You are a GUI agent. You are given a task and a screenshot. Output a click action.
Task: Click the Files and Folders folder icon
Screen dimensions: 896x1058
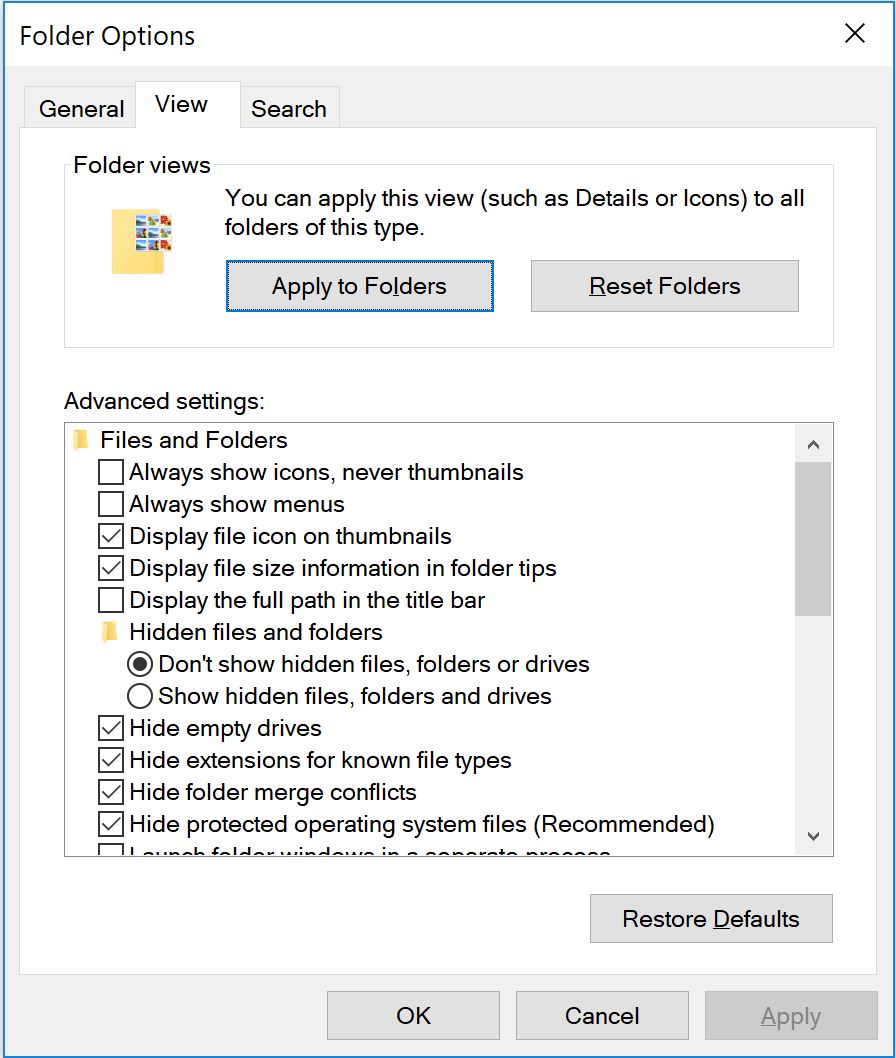click(81, 440)
